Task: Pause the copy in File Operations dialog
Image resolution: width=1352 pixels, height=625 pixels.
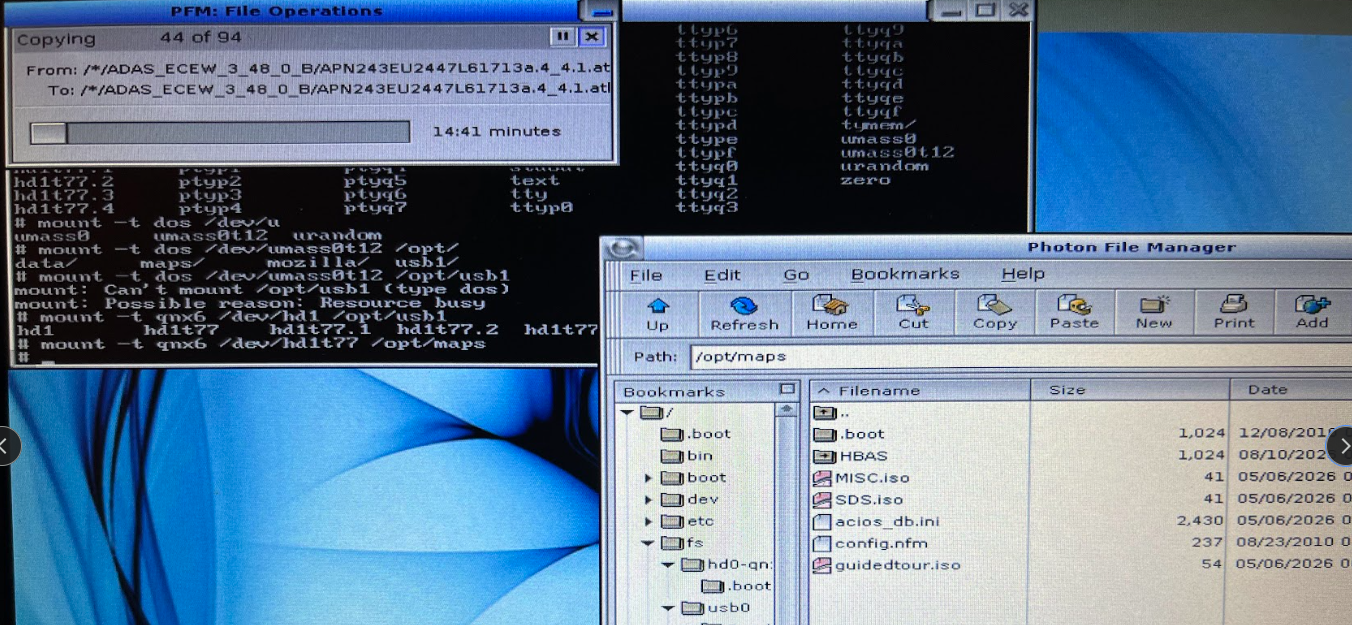Action: click(x=562, y=37)
